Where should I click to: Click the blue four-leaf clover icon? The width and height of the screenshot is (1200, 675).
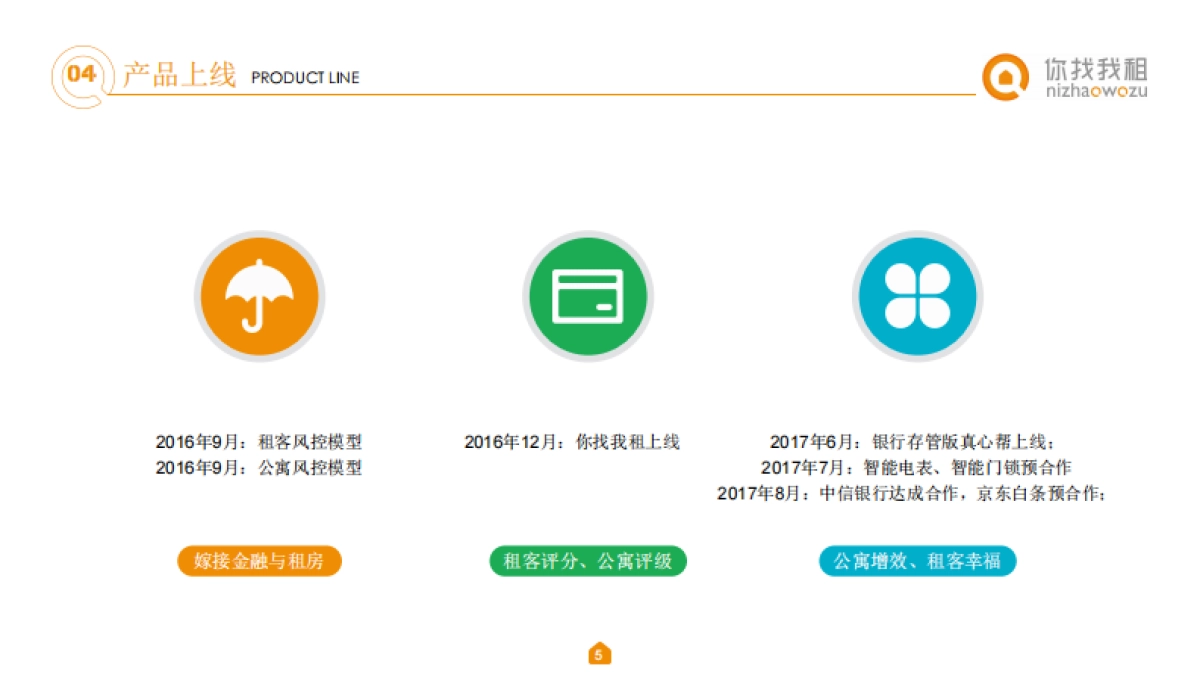tap(917, 296)
